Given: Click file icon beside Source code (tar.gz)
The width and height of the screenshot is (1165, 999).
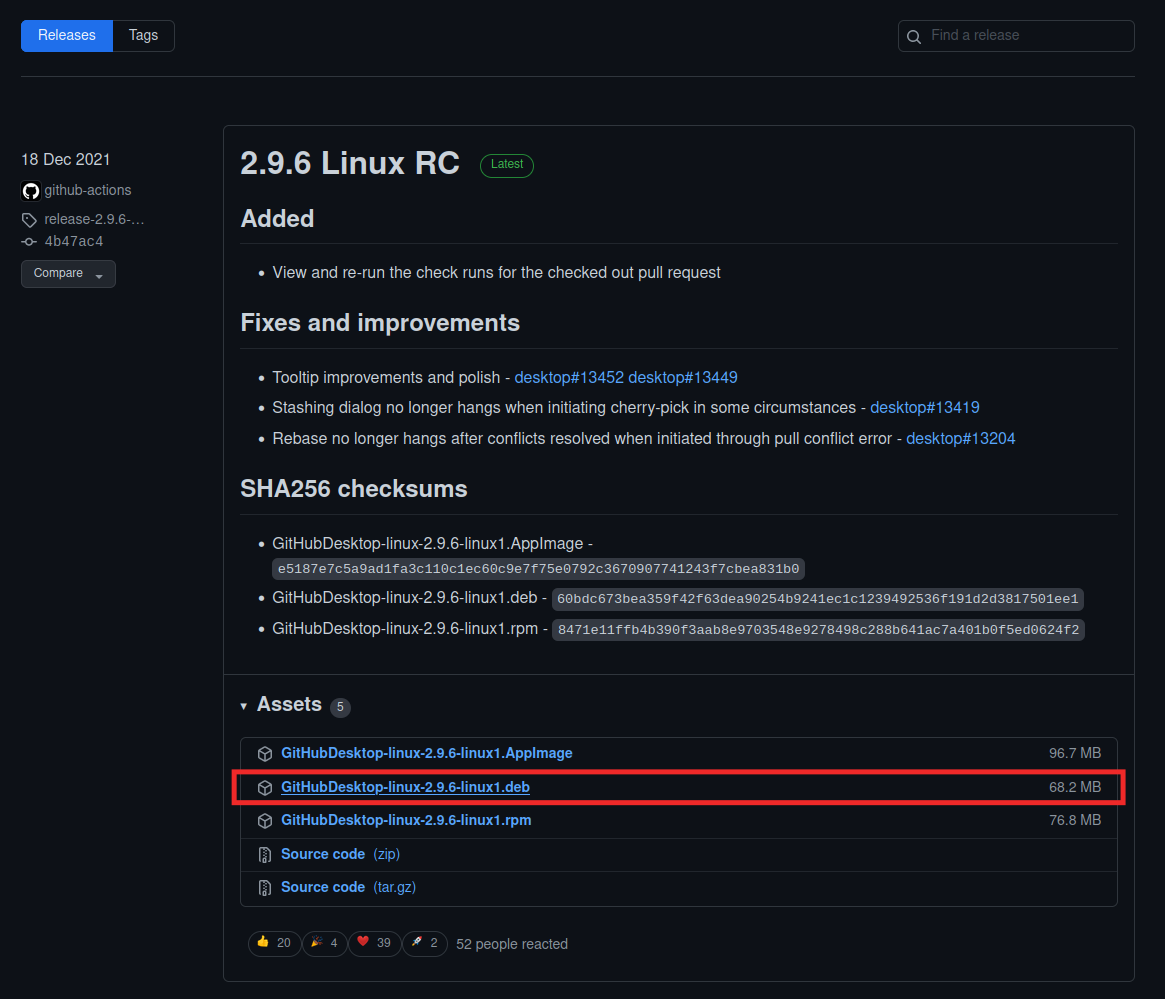Looking at the screenshot, I should [x=265, y=888].
